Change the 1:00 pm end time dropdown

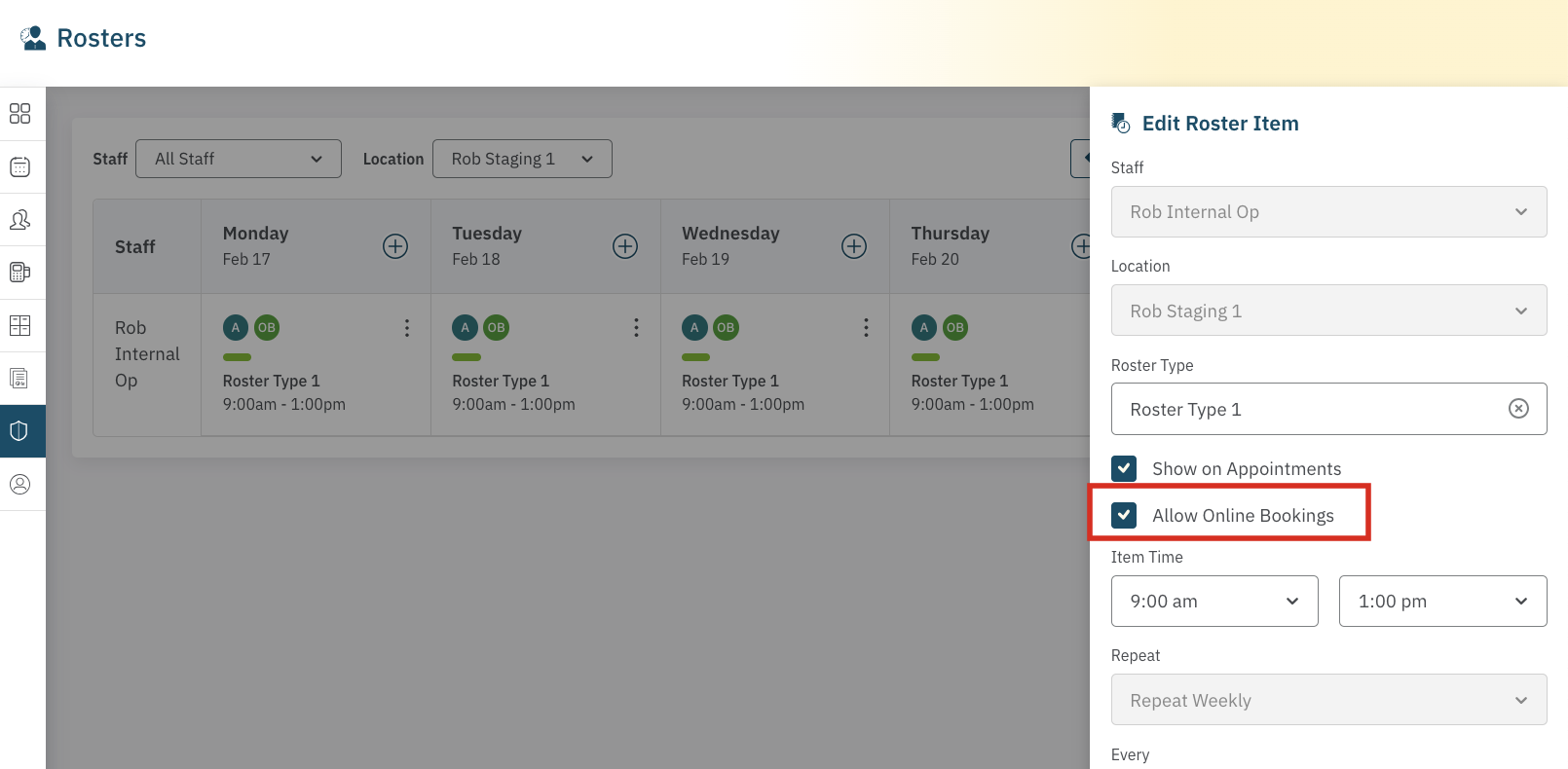click(1442, 602)
